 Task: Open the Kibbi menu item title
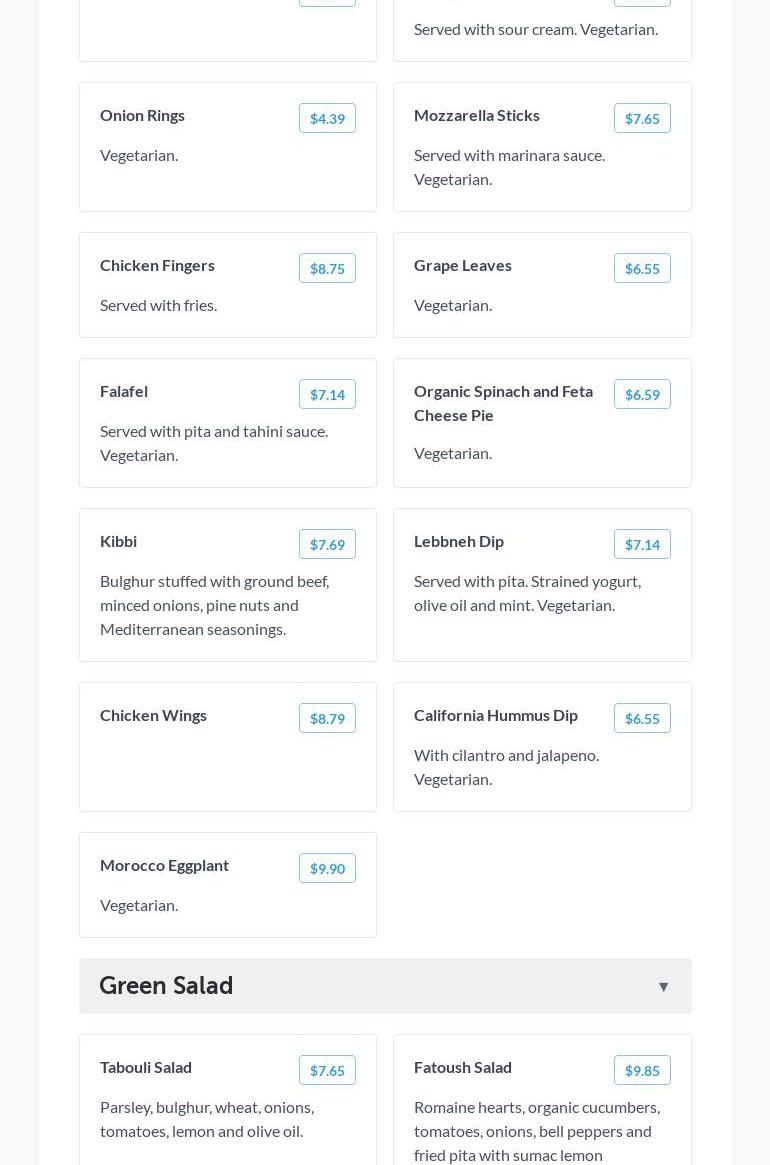(118, 541)
